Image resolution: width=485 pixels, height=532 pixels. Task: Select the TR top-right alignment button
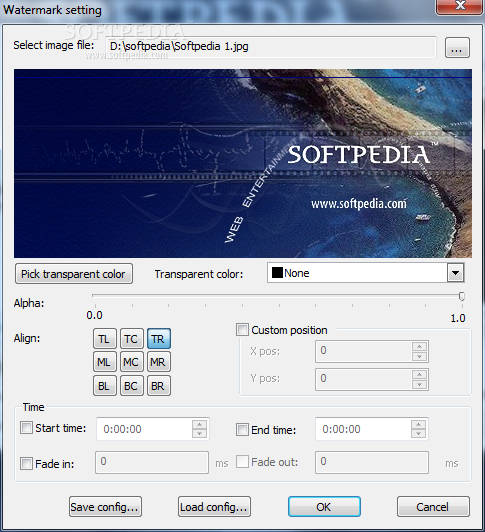pos(158,339)
